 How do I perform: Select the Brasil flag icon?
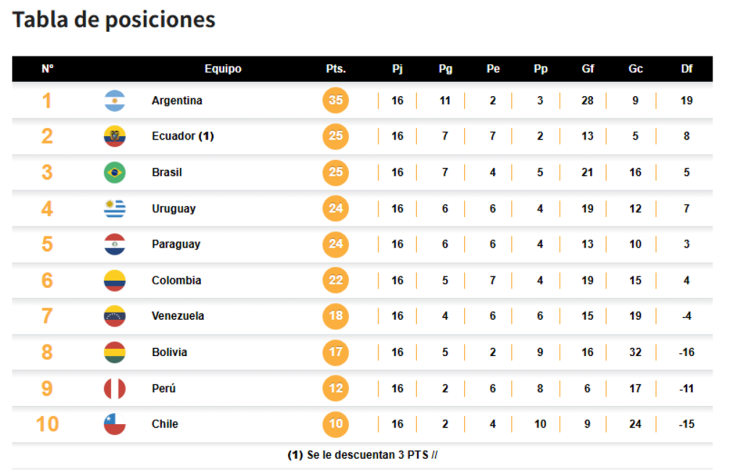(115, 172)
